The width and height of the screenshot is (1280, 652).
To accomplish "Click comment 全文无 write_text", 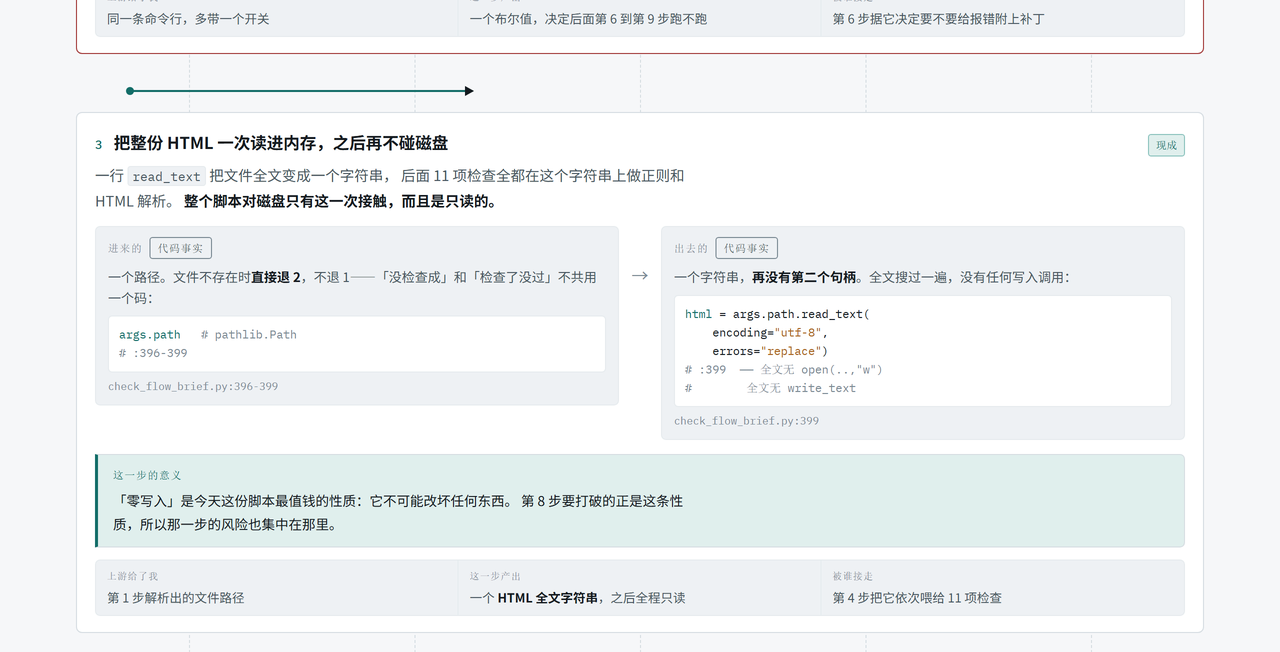I will [x=801, y=388].
